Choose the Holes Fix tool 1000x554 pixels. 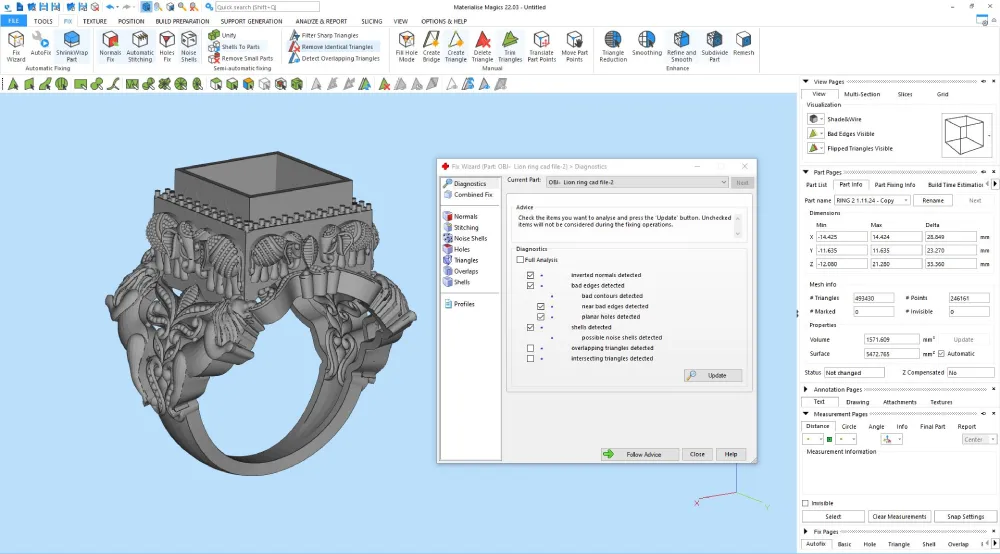[x=167, y=47]
